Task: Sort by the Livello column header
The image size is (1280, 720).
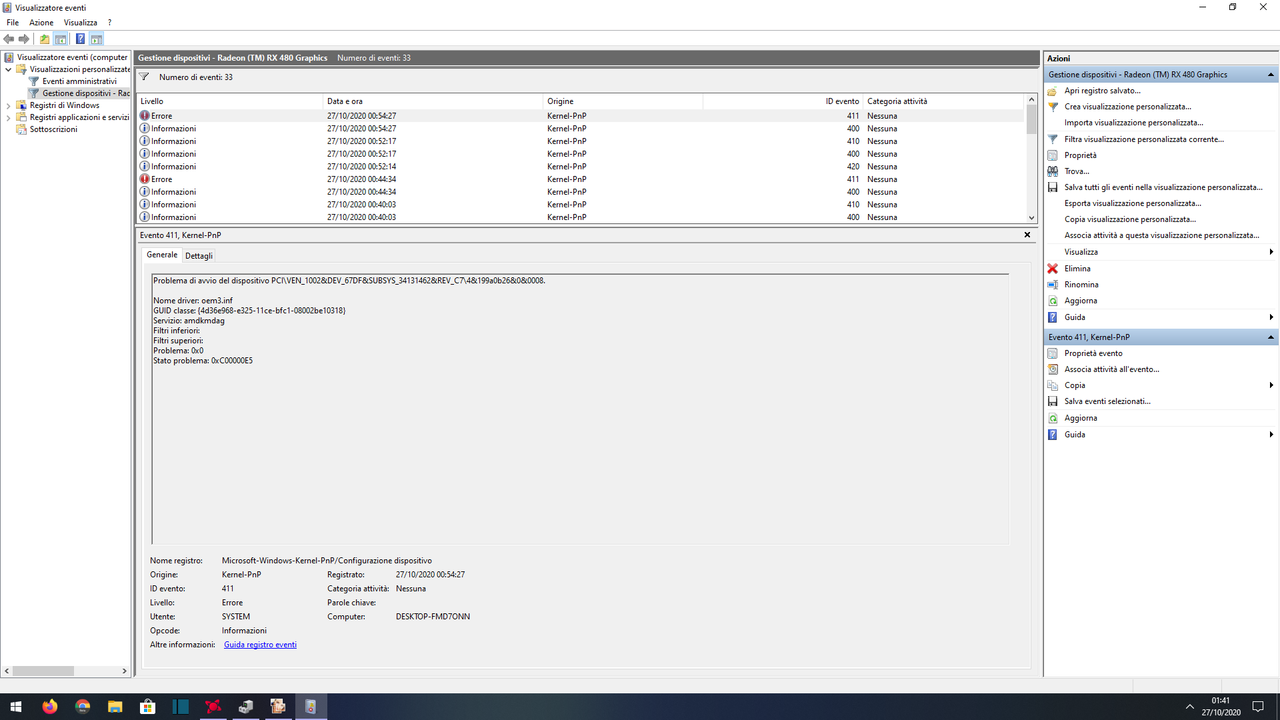Action: (230, 101)
